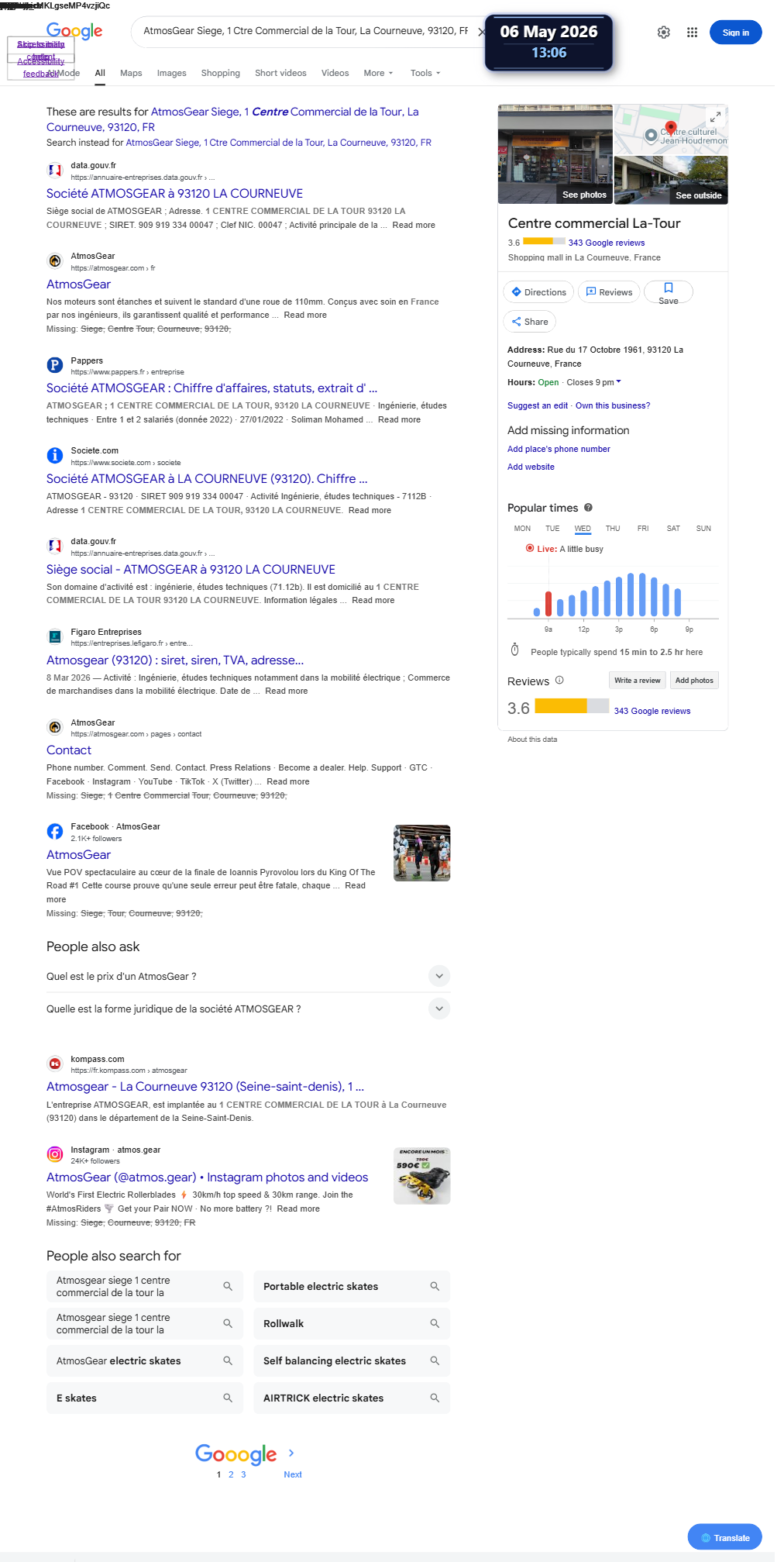Expand the "forme juridique de la société" question
784x1562 pixels.
tap(439, 1009)
